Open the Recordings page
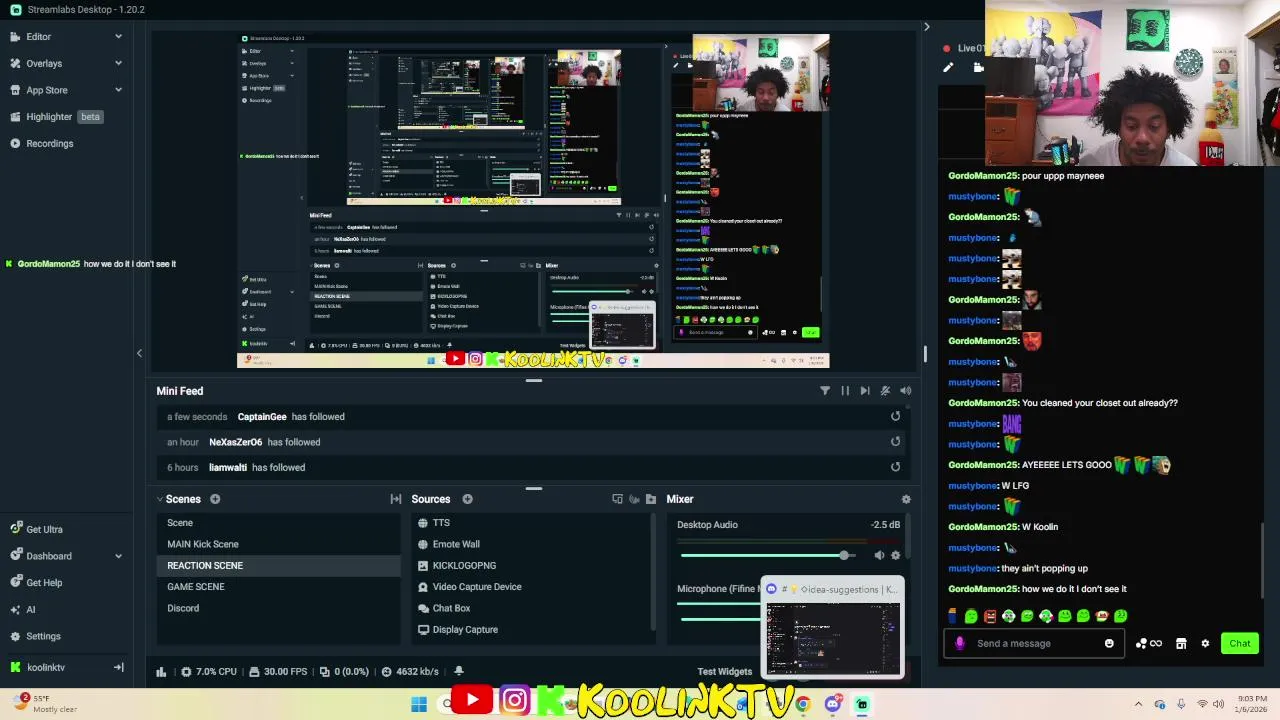 click(49, 144)
